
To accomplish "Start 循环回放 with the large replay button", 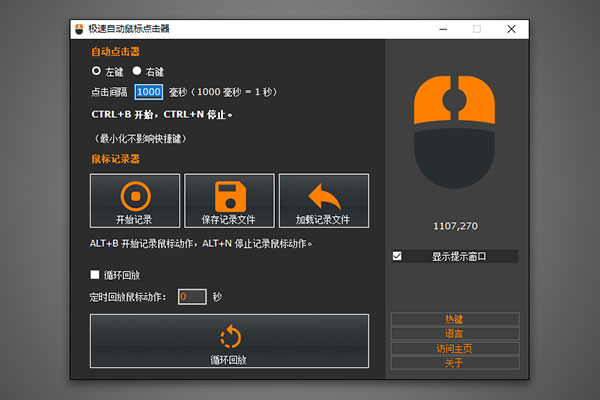I will tap(229, 341).
